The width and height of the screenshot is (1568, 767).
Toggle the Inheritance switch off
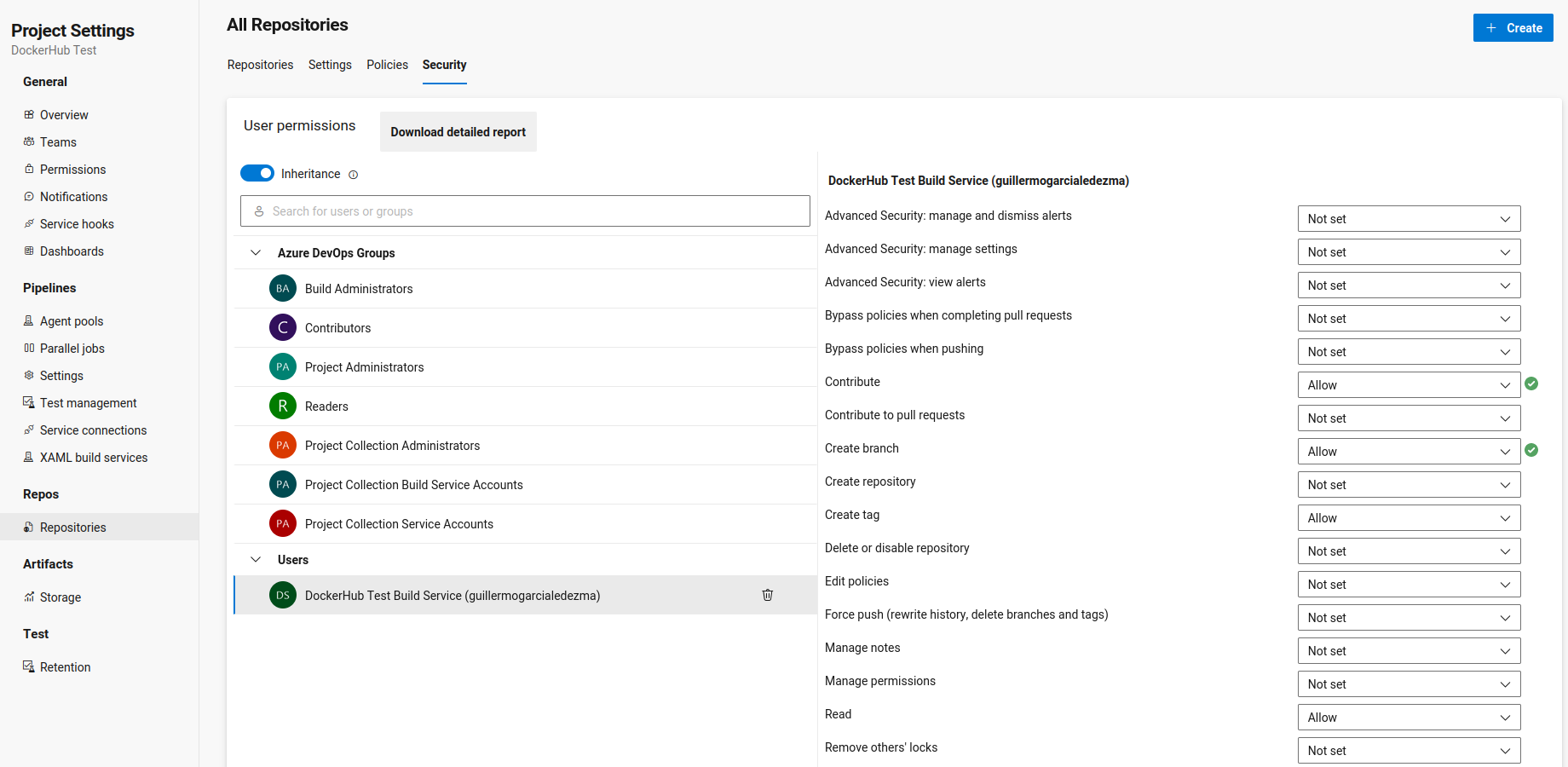click(x=257, y=174)
